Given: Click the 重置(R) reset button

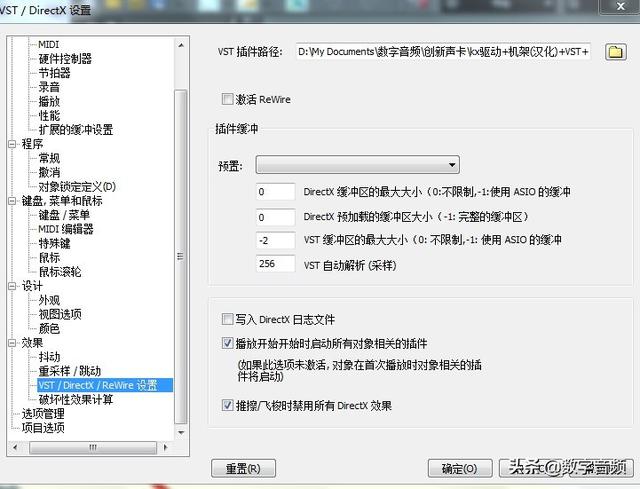Looking at the screenshot, I should click(243, 469).
